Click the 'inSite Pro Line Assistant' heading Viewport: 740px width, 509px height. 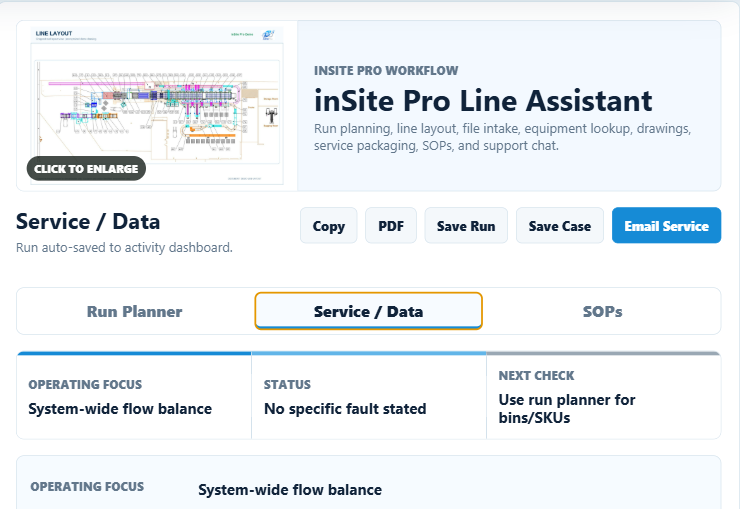(x=483, y=101)
